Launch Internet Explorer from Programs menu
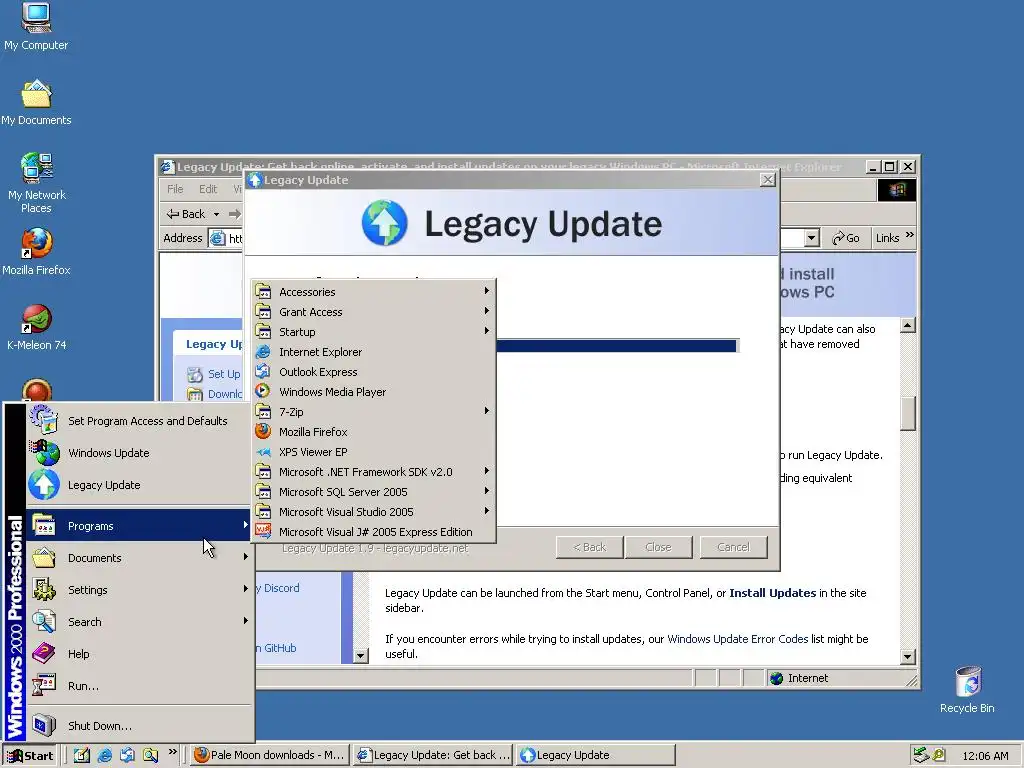The height and width of the screenshot is (768, 1024). point(374,352)
